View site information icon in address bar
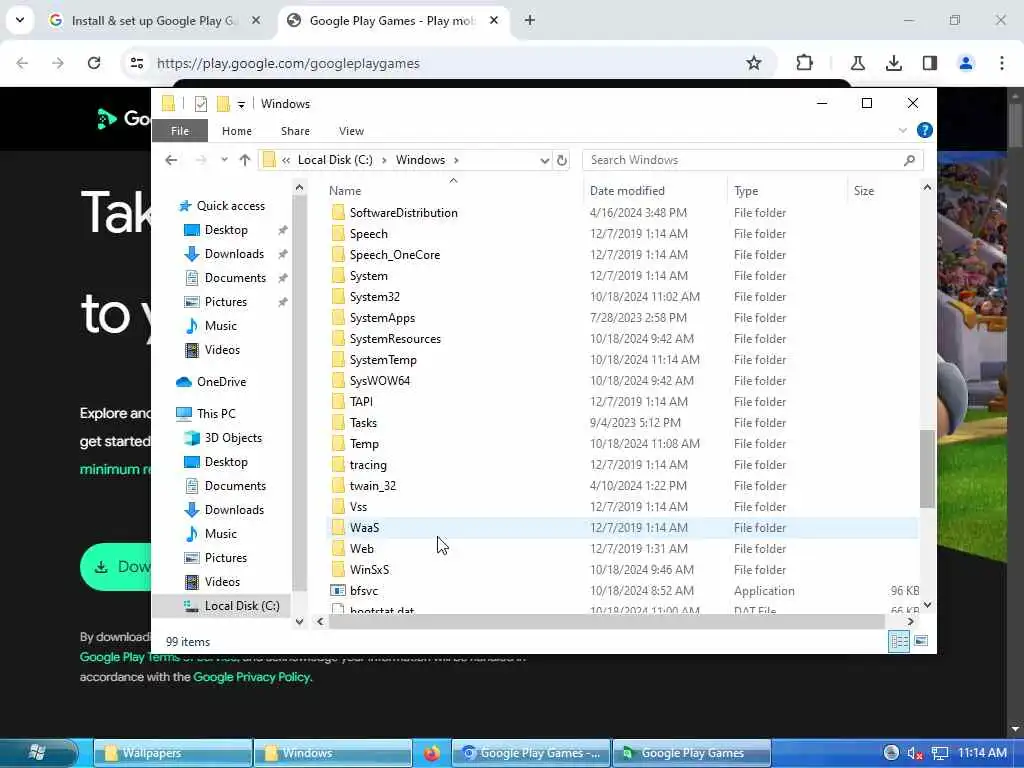 click(x=137, y=63)
